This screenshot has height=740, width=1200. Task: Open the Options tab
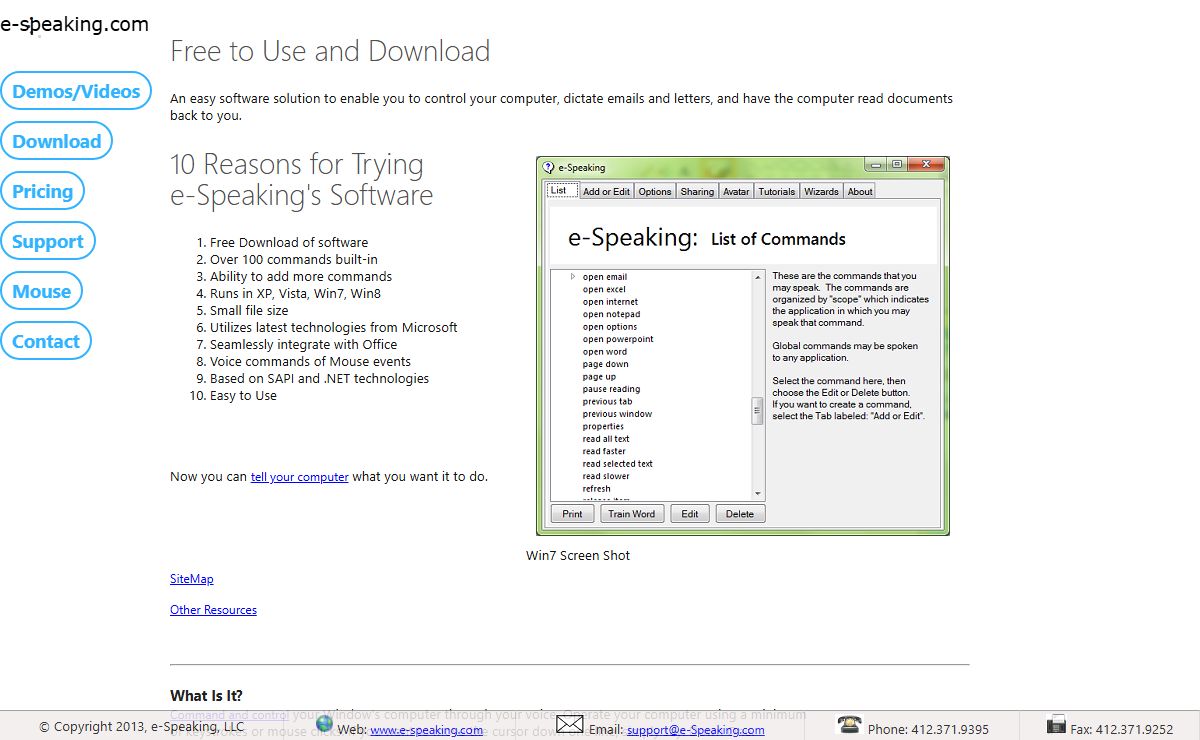655,191
